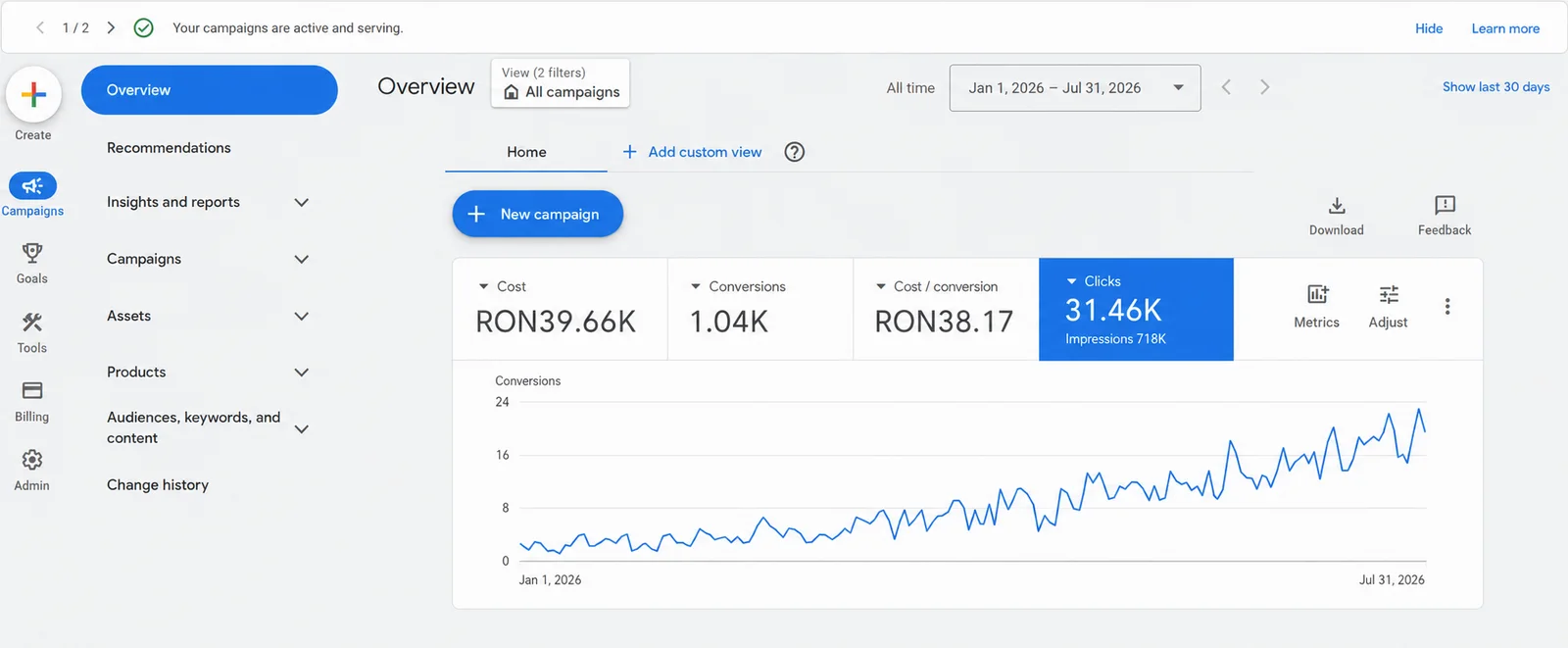Open the Goals trophy icon

click(32, 253)
